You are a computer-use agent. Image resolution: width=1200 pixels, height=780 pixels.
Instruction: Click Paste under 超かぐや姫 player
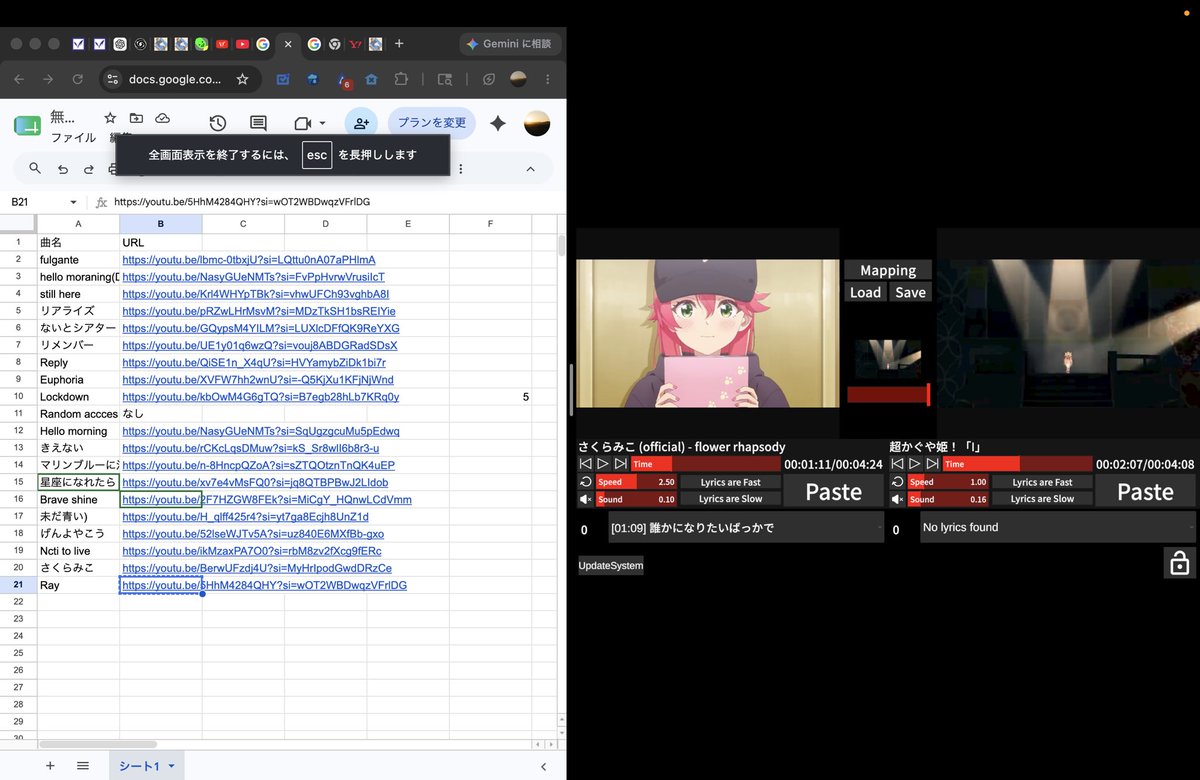coord(1145,491)
